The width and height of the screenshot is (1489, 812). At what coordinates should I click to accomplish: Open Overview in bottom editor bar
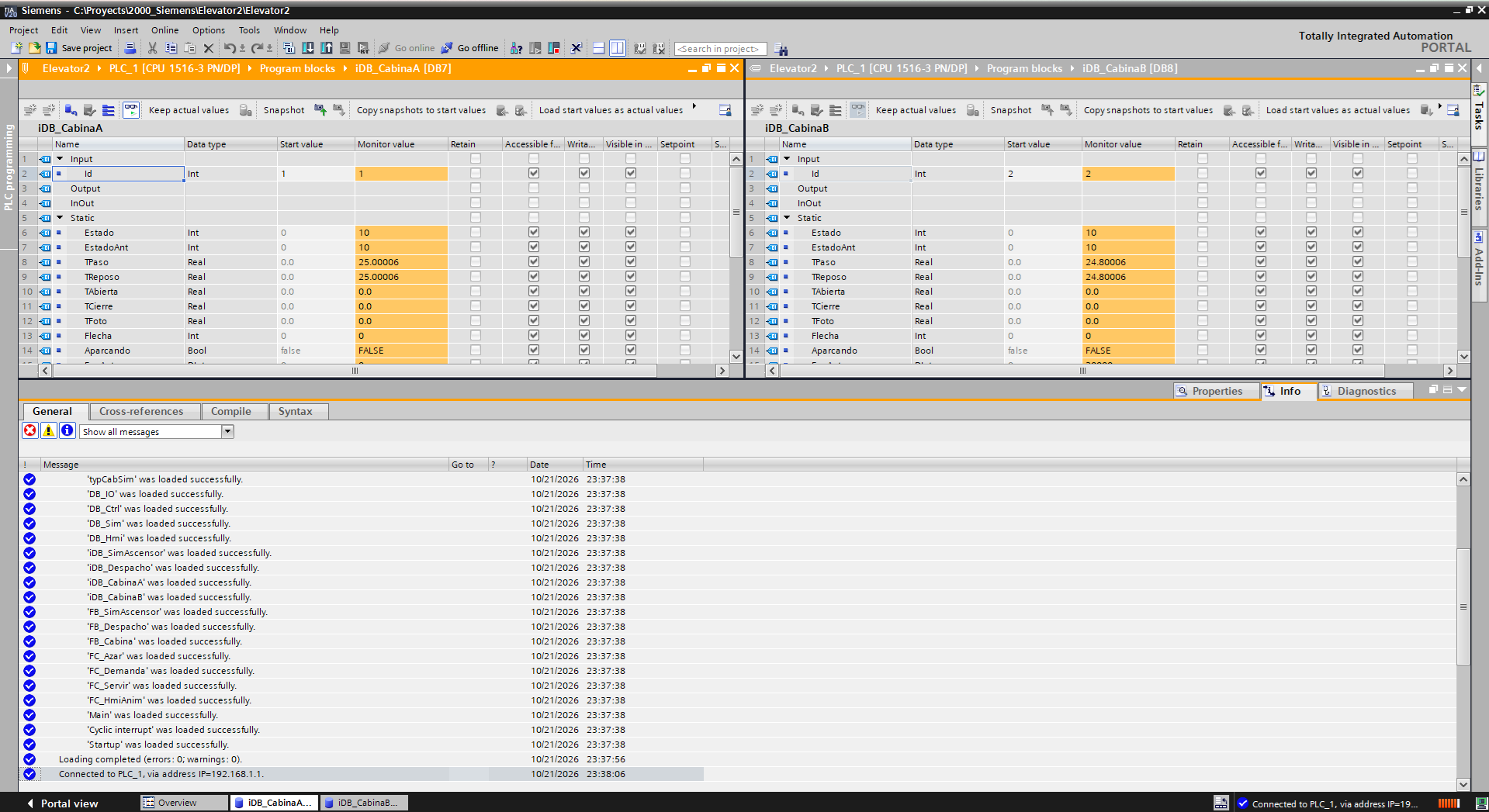(184, 803)
